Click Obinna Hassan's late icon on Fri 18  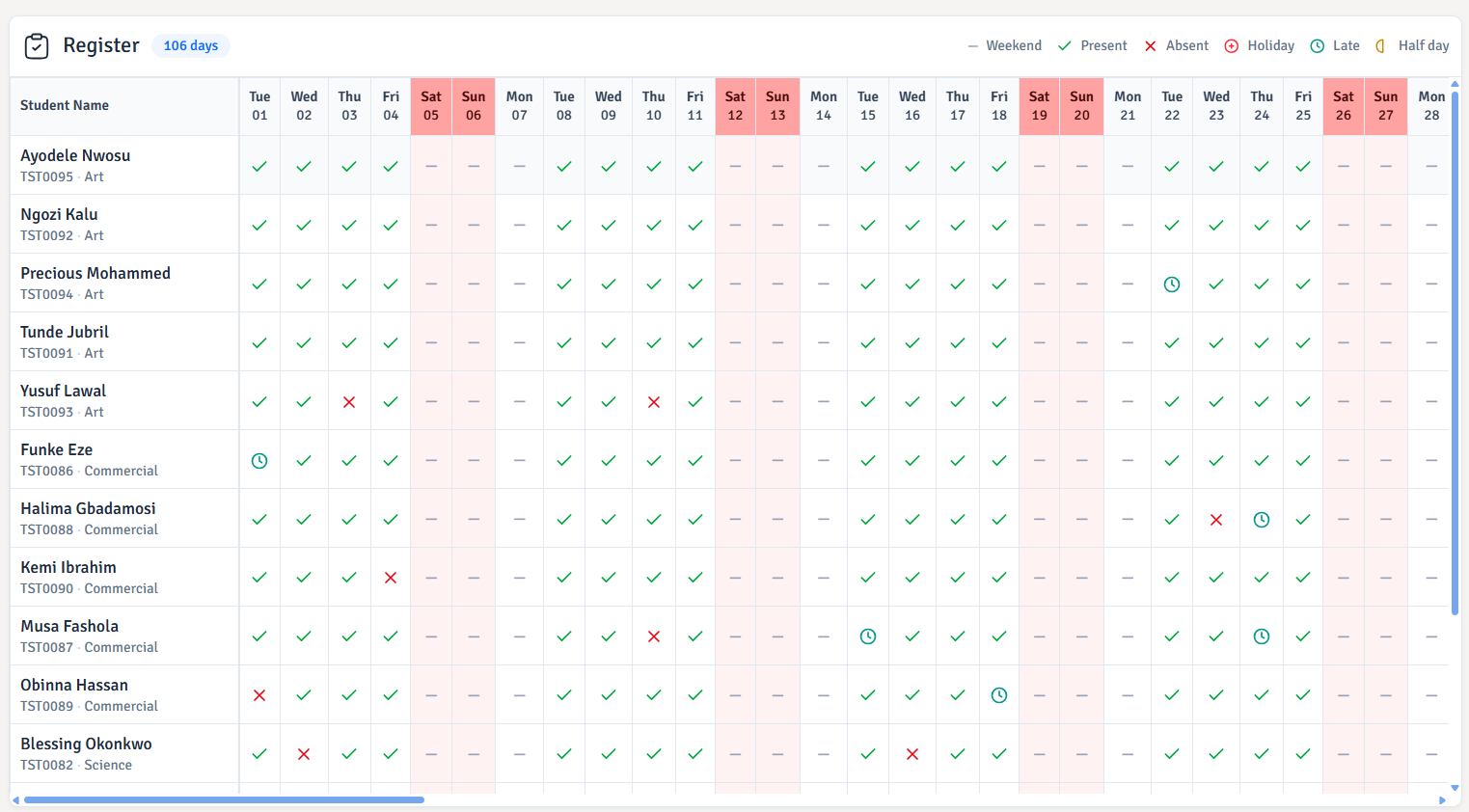pos(999,696)
